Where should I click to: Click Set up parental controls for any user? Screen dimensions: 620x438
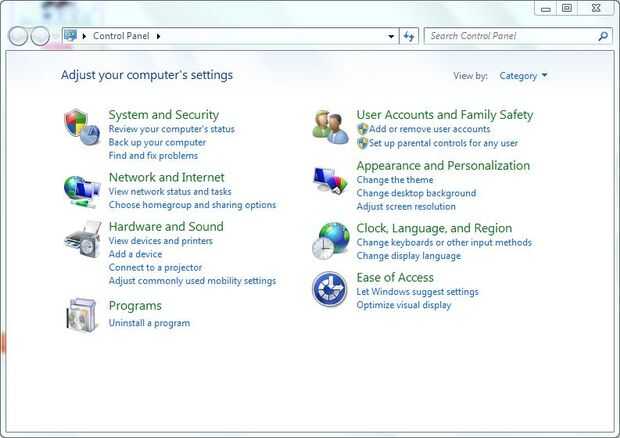click(x=443, y=143)
